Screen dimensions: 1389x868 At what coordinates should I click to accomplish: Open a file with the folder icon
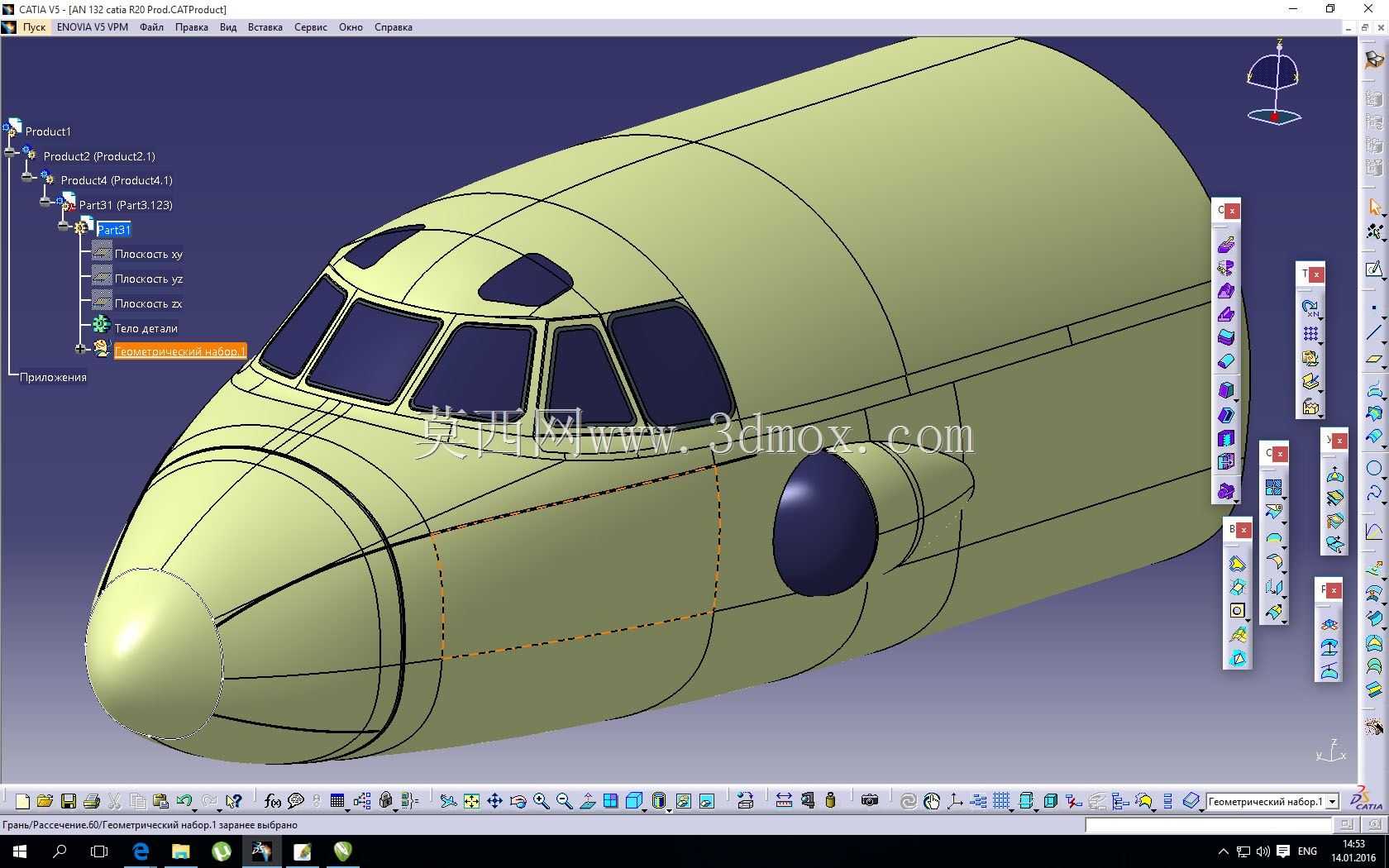click(45, 801)
